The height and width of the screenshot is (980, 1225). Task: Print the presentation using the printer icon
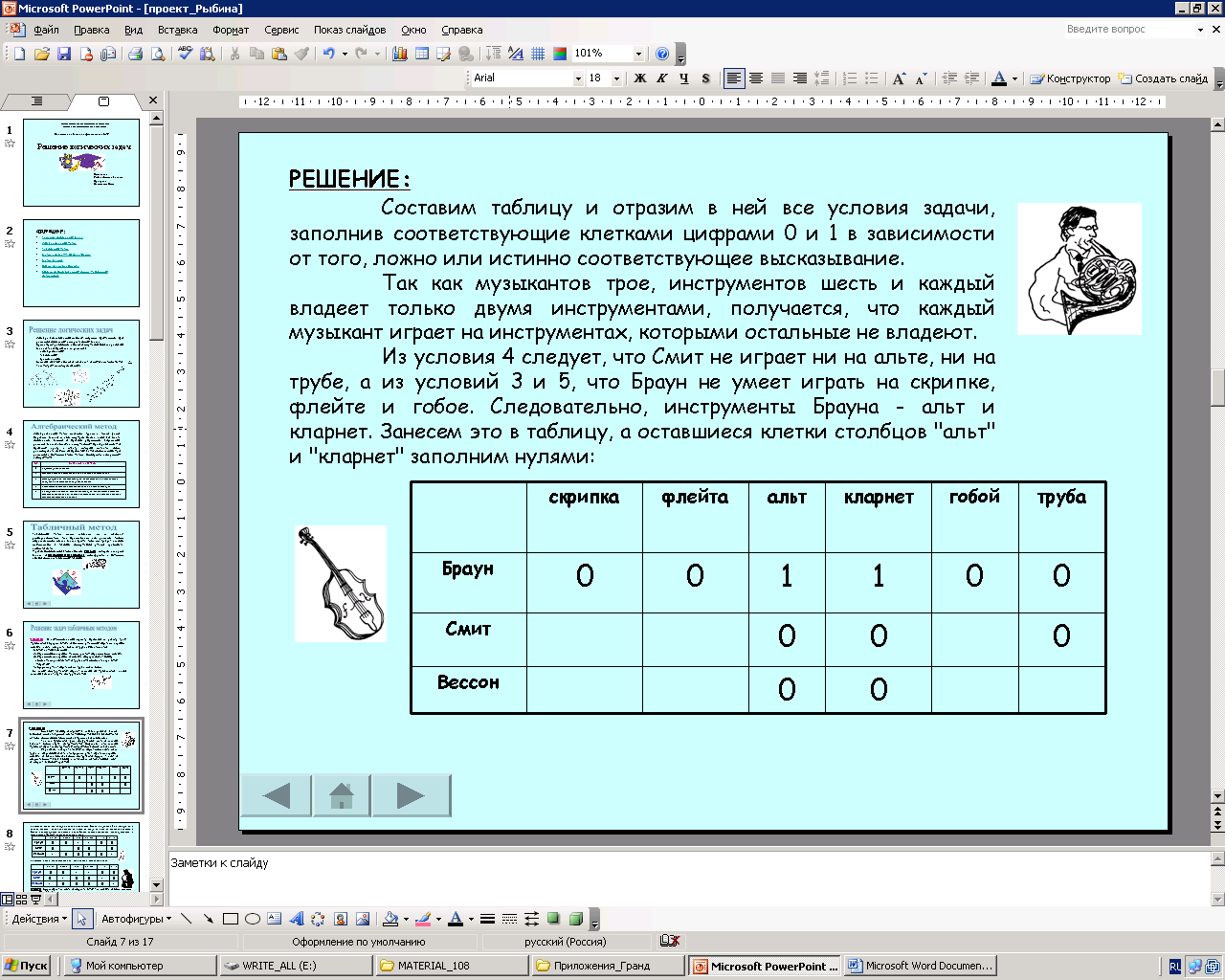[135, 54]
